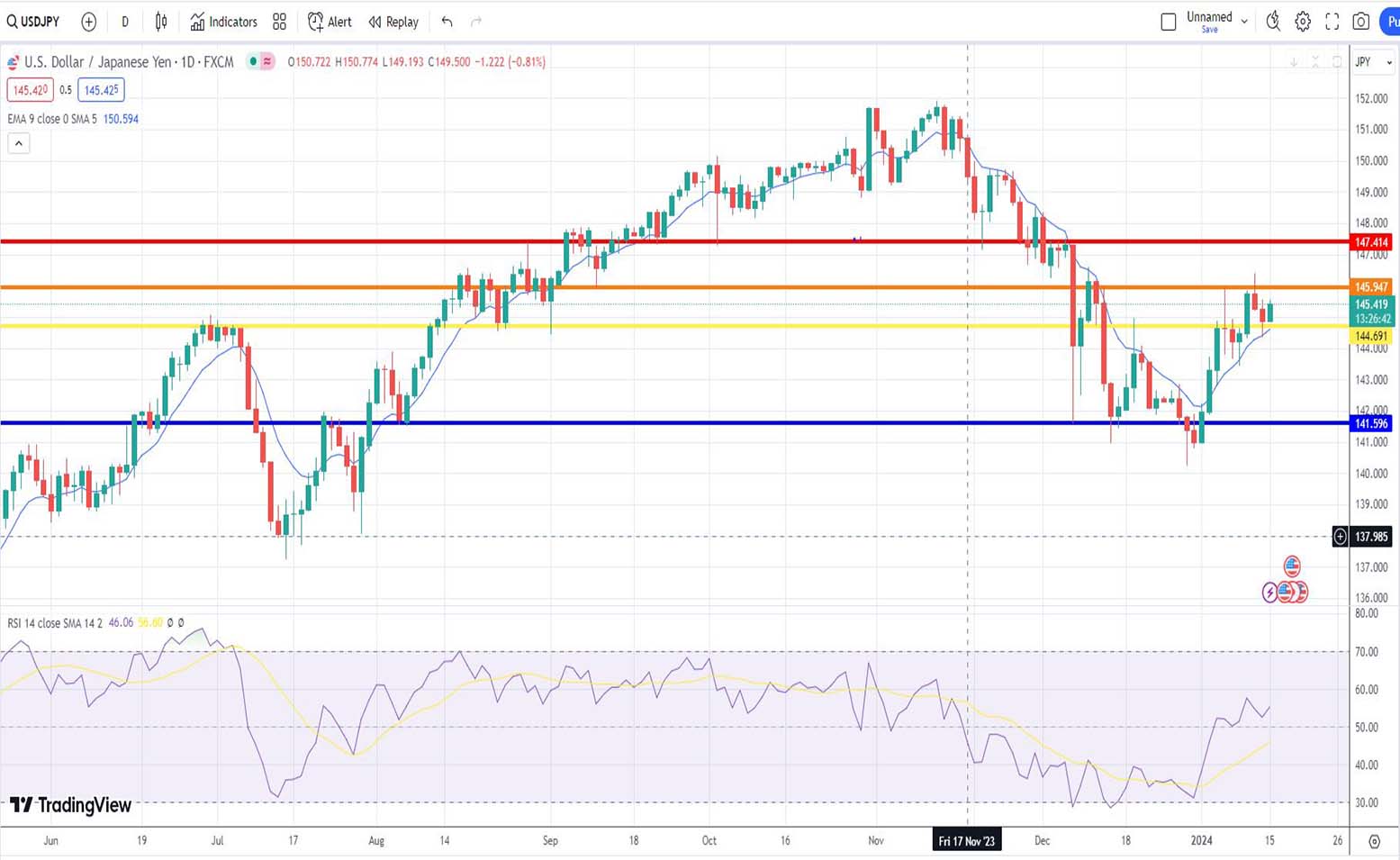Open the Indicators menu
1400x860 pixels.
(x=223, y=22)
